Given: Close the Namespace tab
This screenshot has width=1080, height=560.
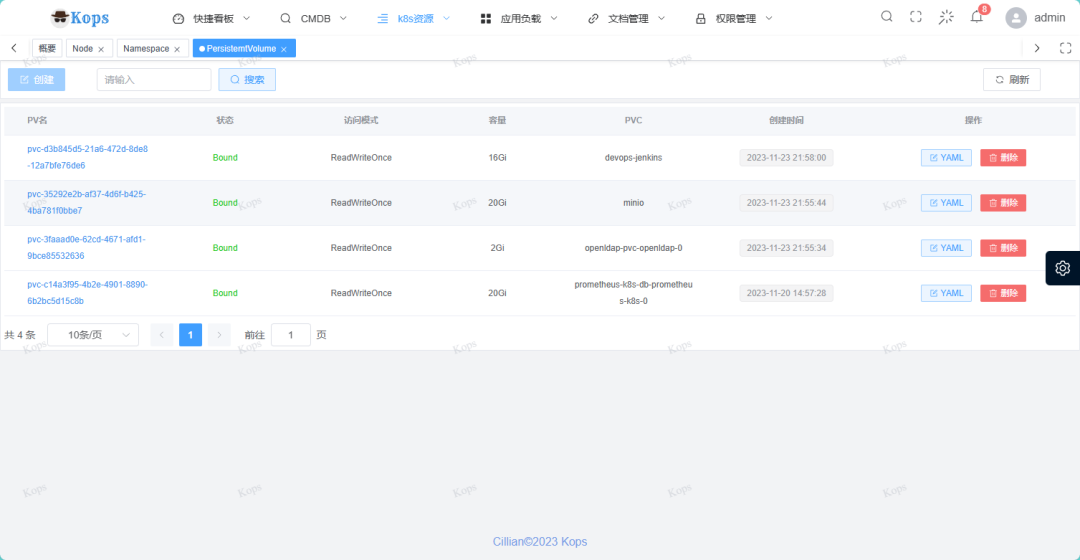Looking at the screenshot, I should (x=177, y=49).
